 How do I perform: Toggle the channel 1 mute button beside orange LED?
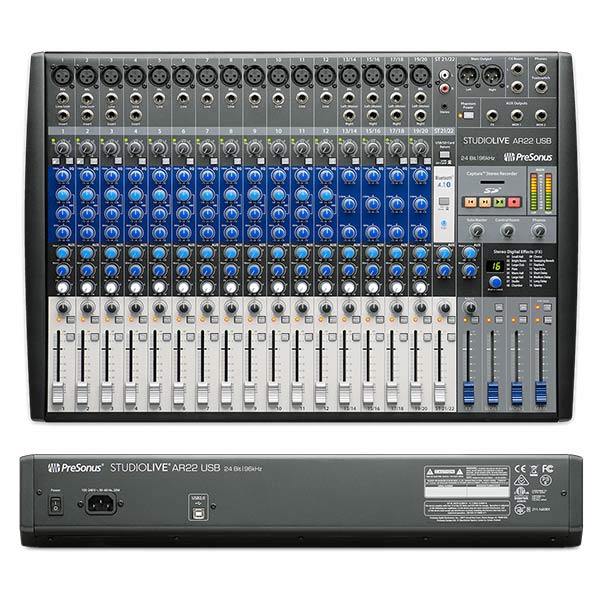[71, 320]
